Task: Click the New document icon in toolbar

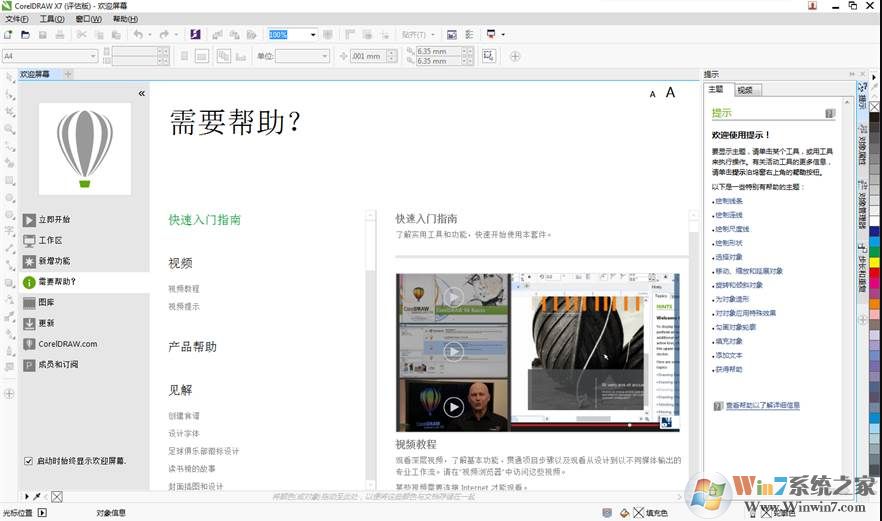Action: tap(9, 35)
